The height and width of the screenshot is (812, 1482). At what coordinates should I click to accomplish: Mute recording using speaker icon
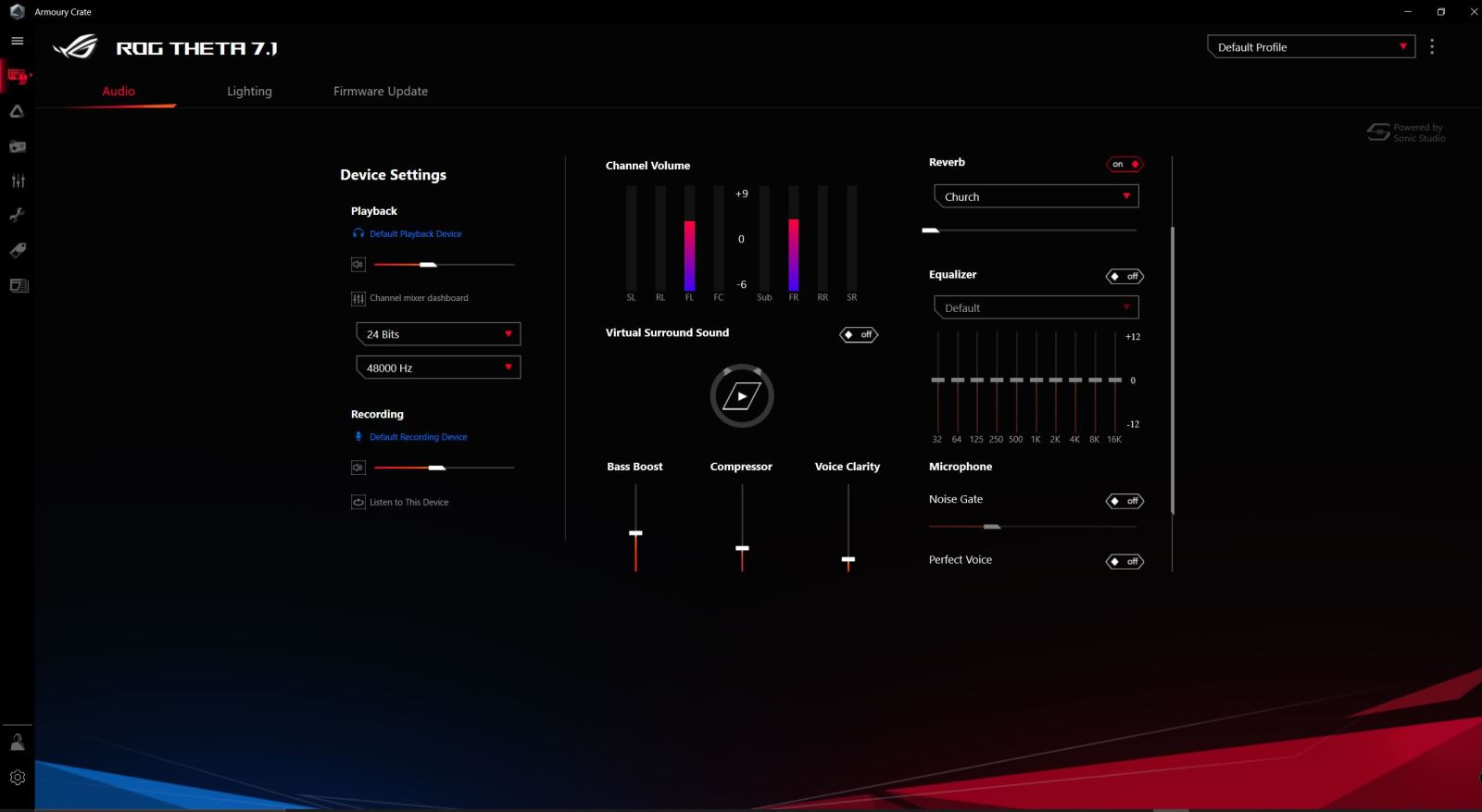pyautogui.click(x=358, y=468)
